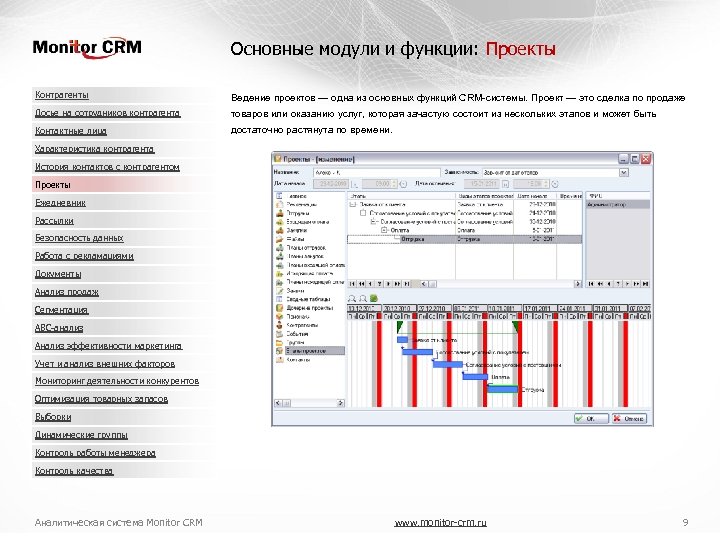Open the Контактные лица link
The image size is (720, 540).
(71, 131)
